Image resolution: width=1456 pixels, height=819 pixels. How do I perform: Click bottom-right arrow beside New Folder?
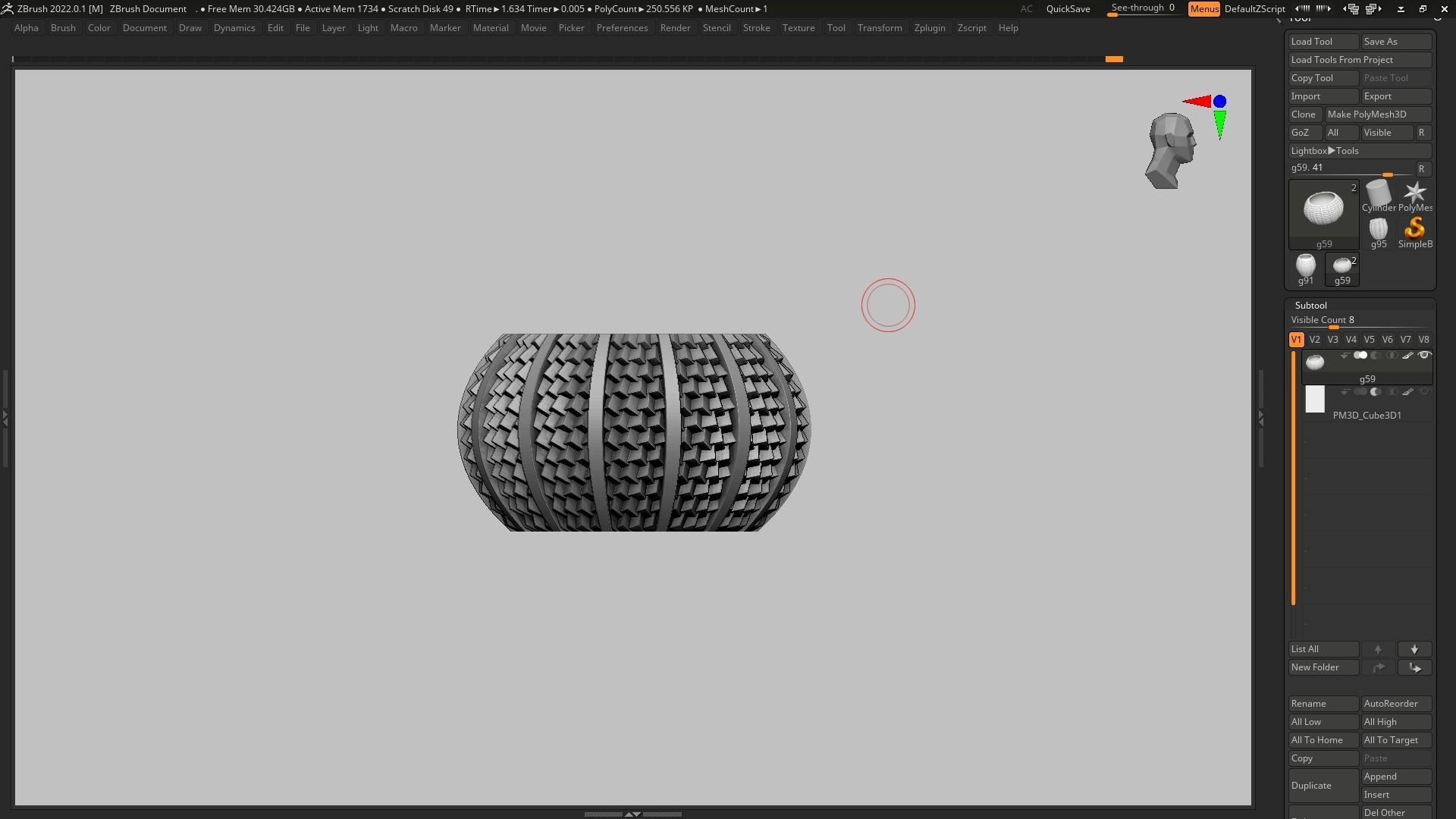1414,668
